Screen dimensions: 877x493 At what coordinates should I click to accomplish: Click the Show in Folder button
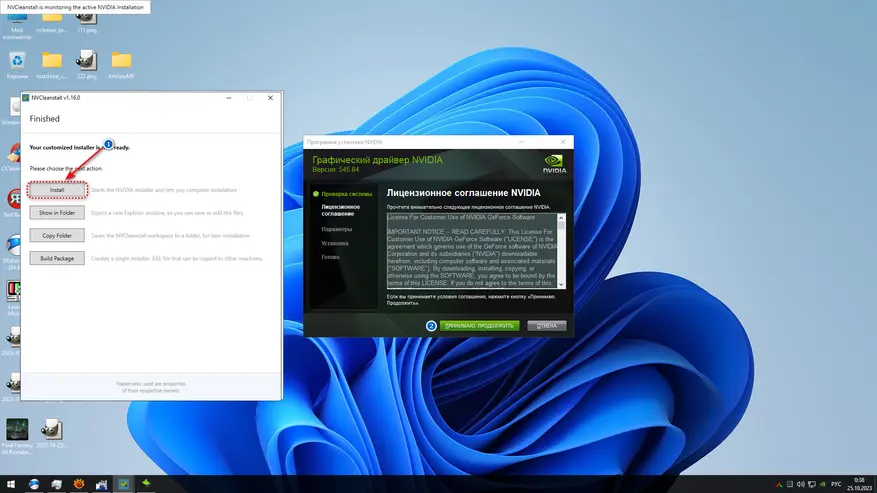click(x=58, y=213)
